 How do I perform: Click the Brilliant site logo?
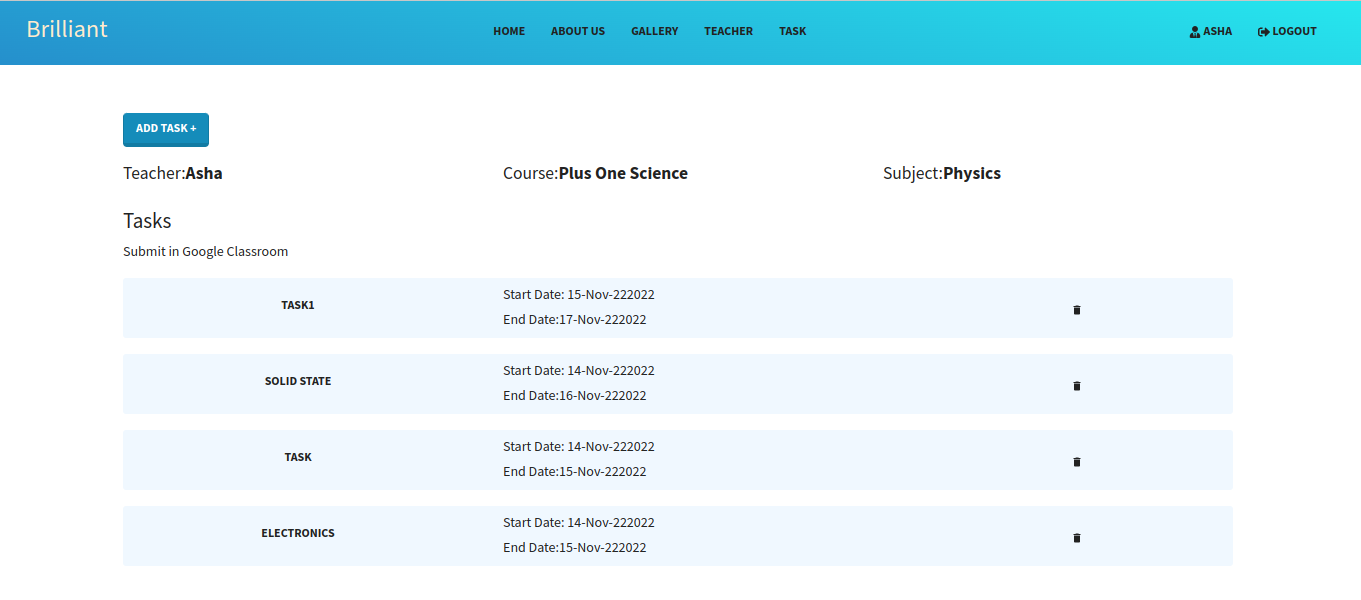coord(67,29)
